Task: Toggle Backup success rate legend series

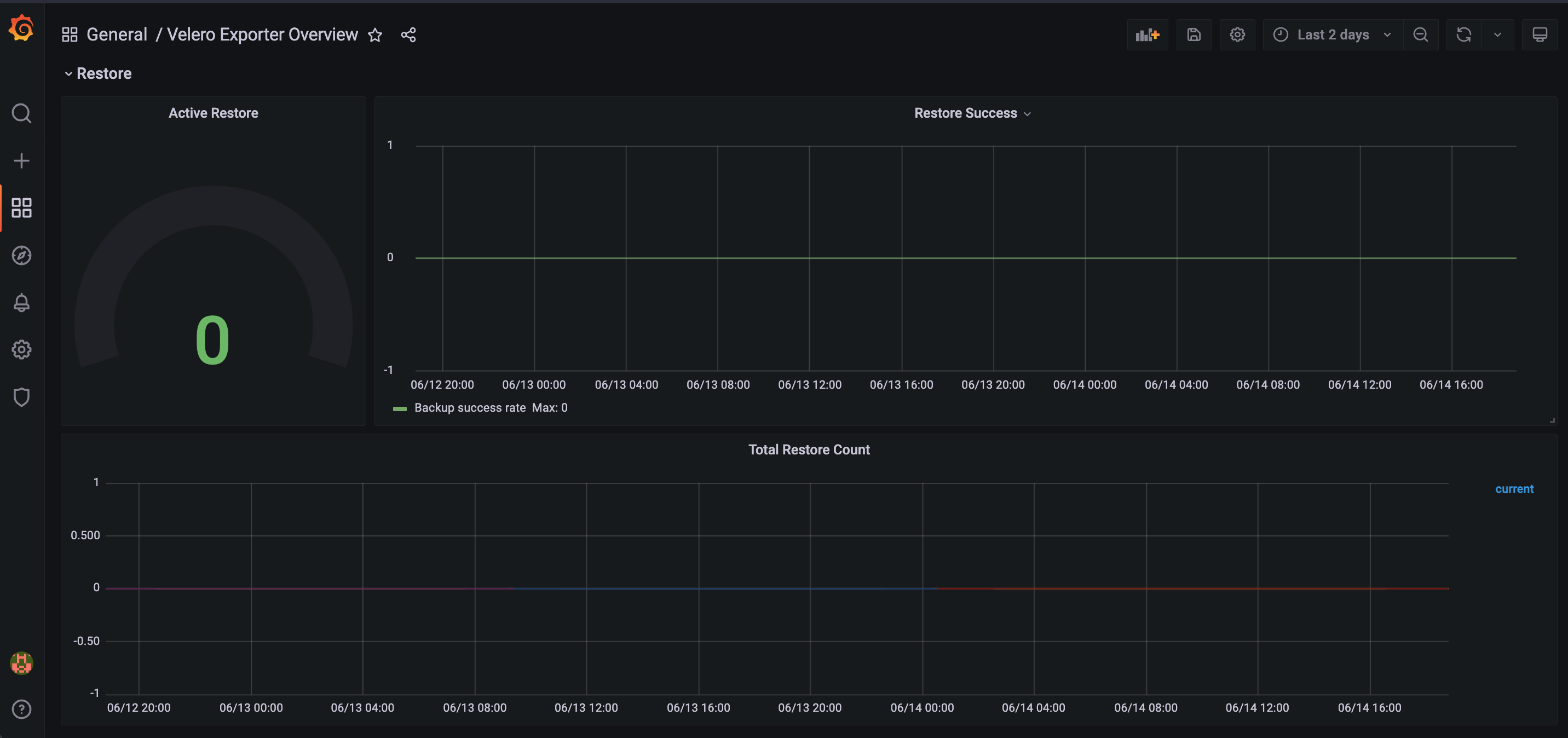Action: point(469,407)
